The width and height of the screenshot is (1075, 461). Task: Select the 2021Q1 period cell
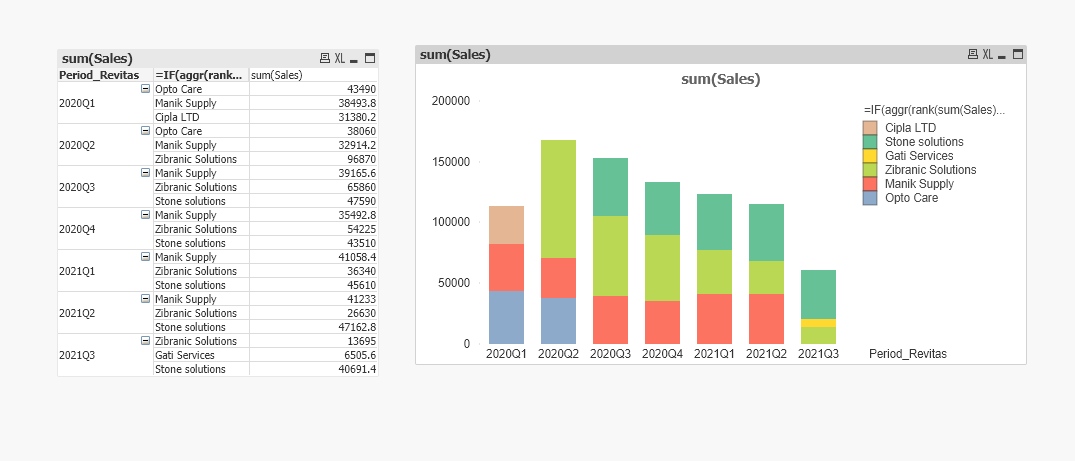(106, 270)
